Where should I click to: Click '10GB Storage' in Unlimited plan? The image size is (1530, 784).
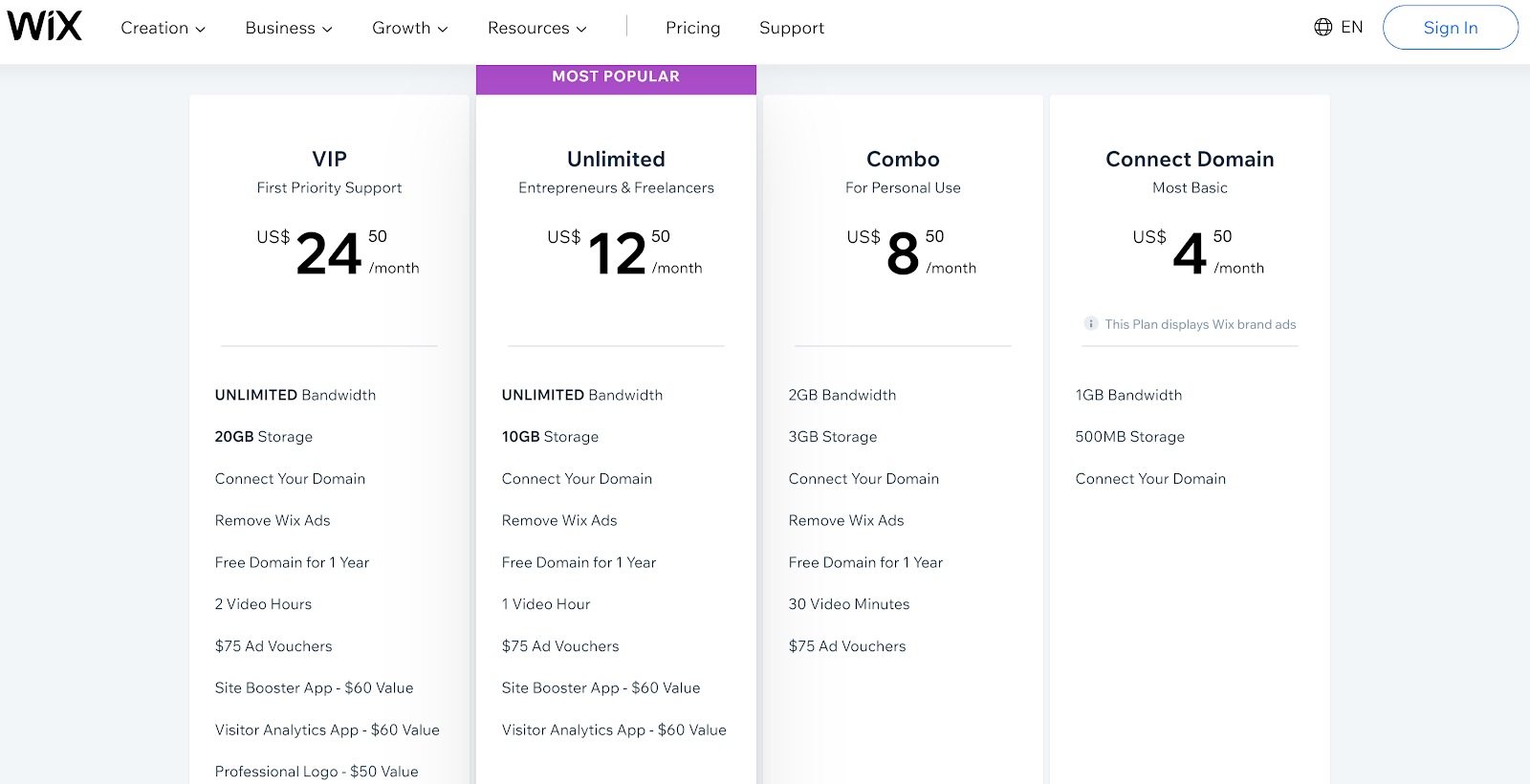pos(550,437)
